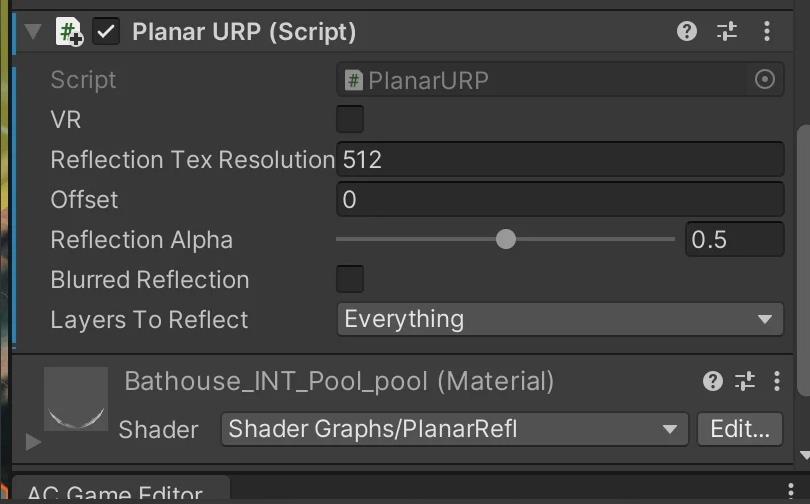
Task: Click the shader Edit... button
Action: [739, 430]
